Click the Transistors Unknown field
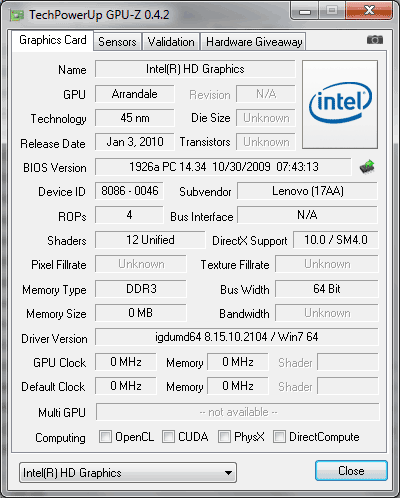The image size is (400, 498). [266, 142]
